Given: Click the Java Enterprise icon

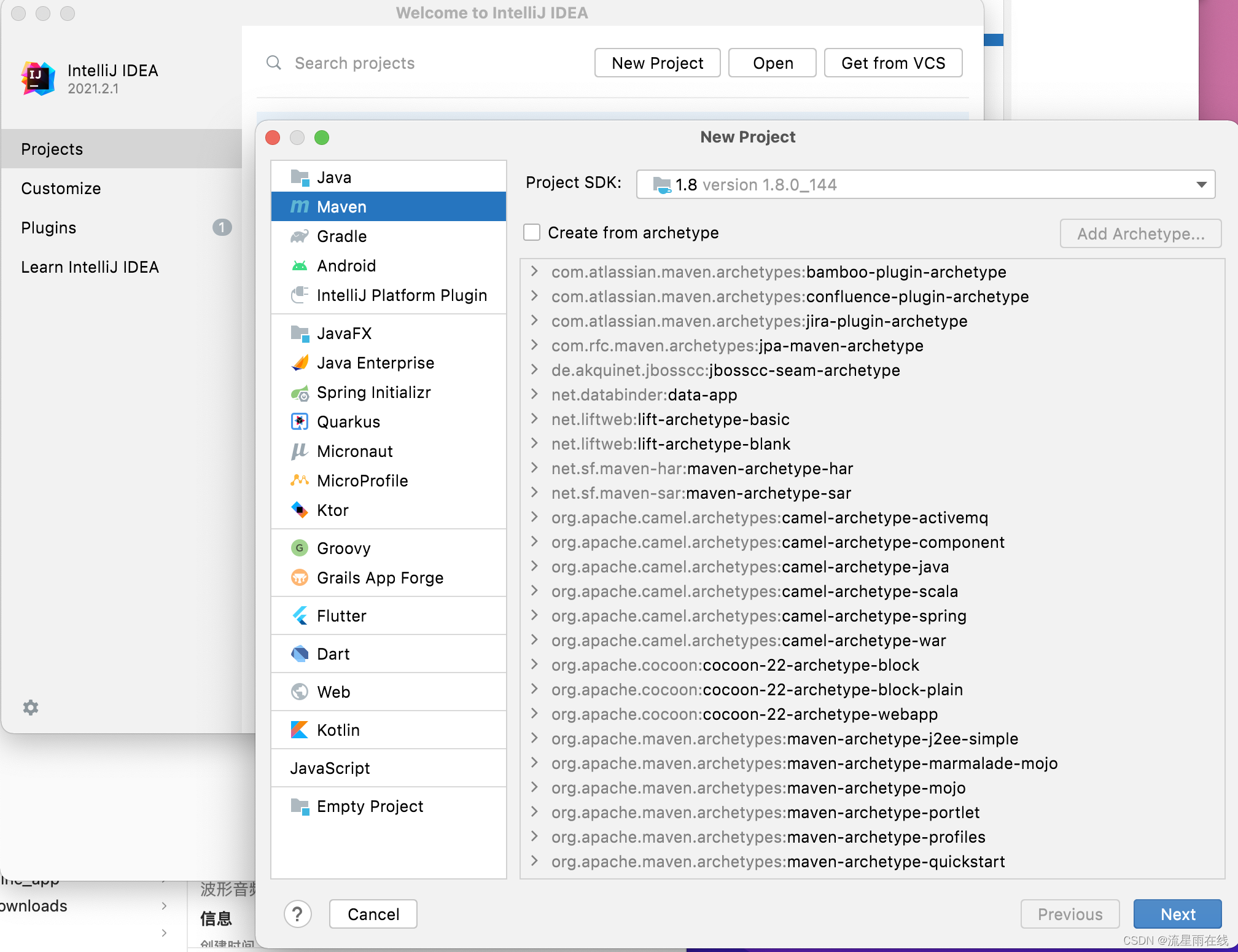Looking at the screenshot, I should (x=300, y=363).
